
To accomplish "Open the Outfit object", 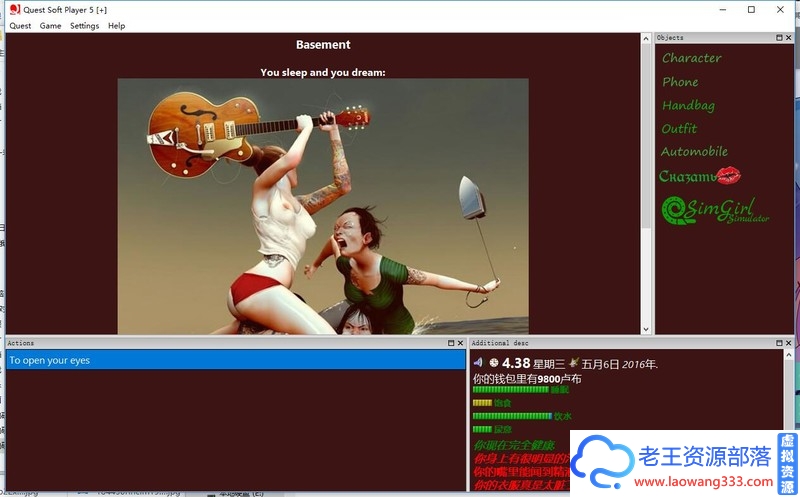I will click(679, 129).
